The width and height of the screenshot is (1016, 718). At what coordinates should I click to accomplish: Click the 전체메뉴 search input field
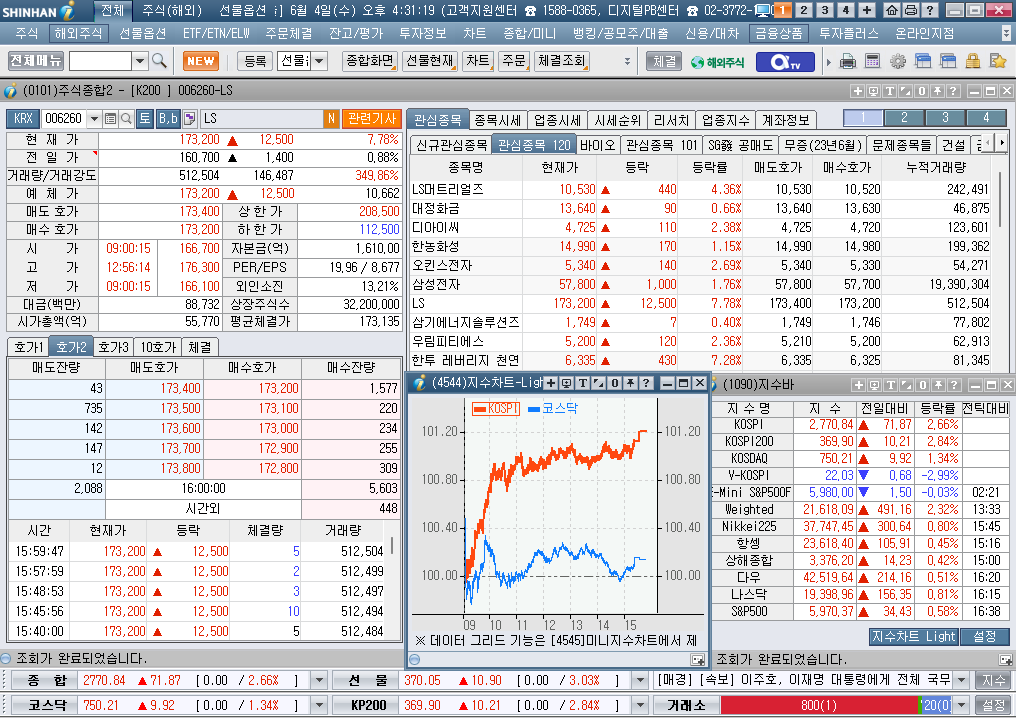(100, 62)
